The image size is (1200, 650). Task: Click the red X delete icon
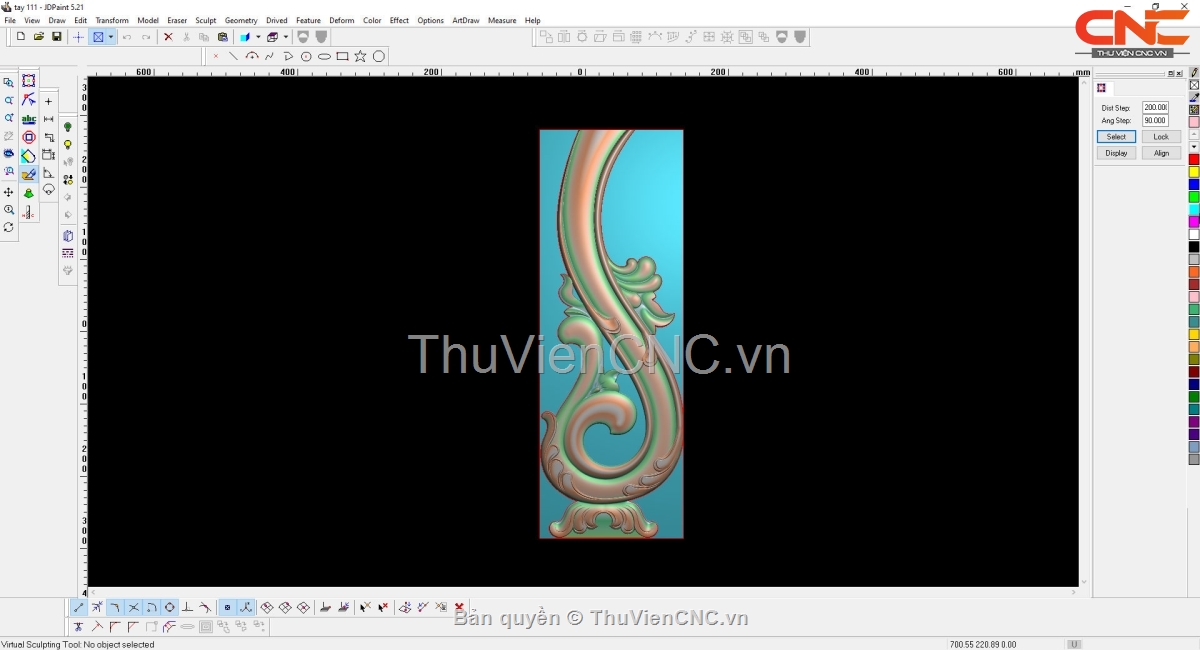168,37
